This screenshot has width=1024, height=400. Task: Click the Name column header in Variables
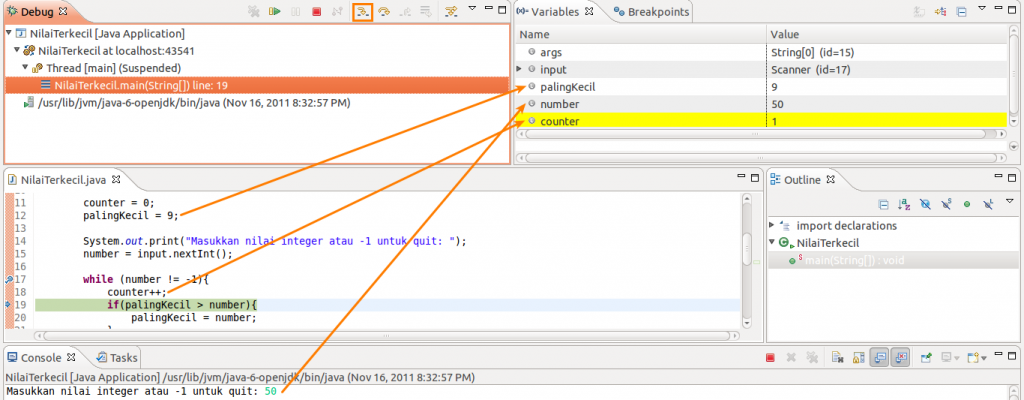point(640,34)
